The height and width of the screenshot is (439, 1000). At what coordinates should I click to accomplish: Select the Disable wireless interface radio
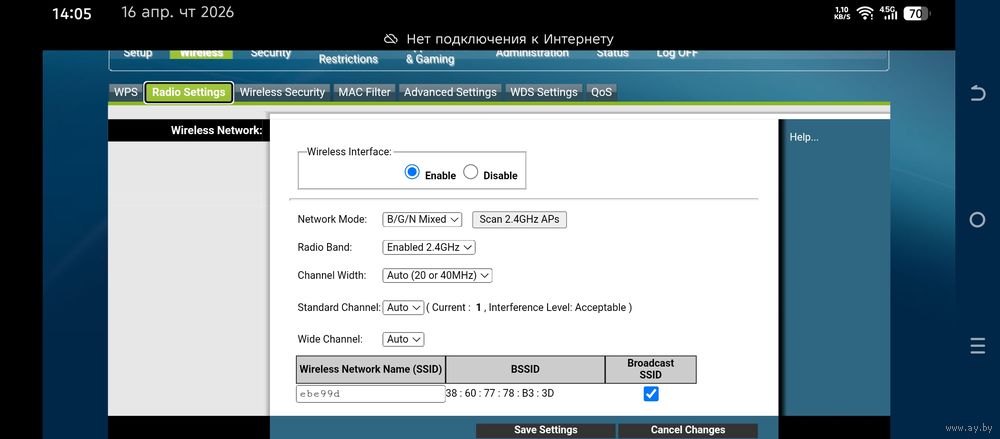point(471,172)
